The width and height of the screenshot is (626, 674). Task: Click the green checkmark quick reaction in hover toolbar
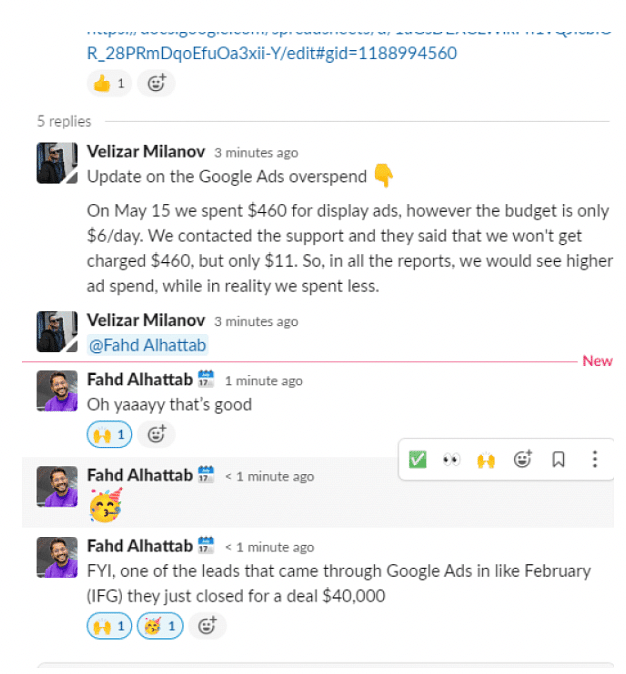click(418, 459)
